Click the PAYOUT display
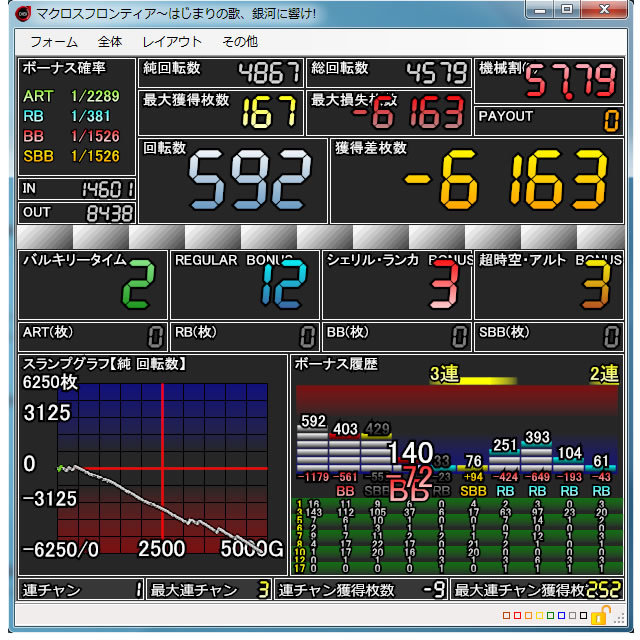Image resolution: width=640 pixels, height=640 pixels. (x=549, y=120)
